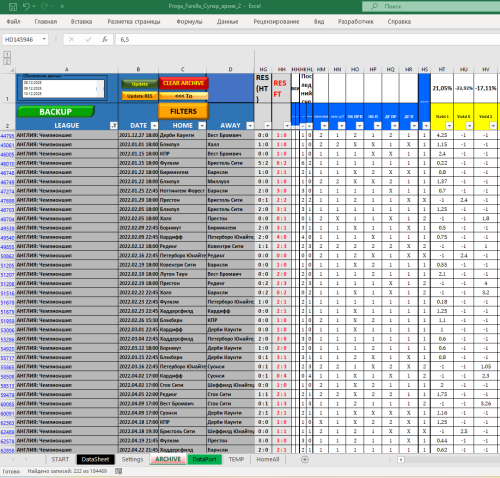Click the green BACKUP button
Viewport: 500px width, 478px height.
tap(56, 112)
